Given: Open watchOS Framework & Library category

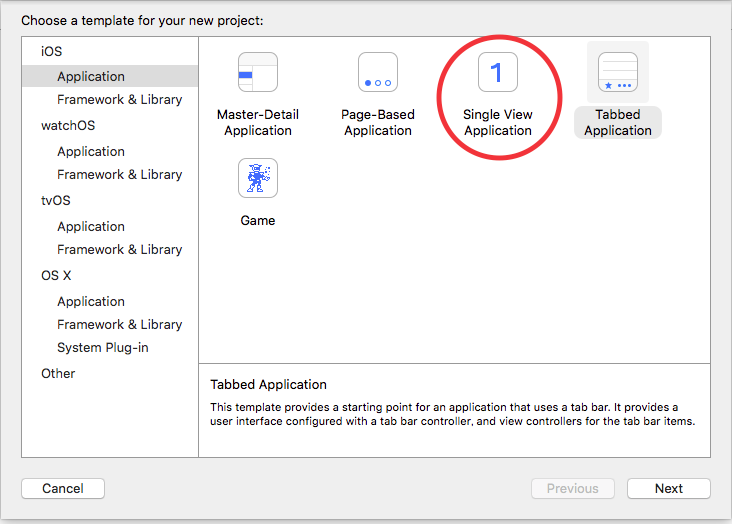Looking at the screenshot, I should [120, 174].
